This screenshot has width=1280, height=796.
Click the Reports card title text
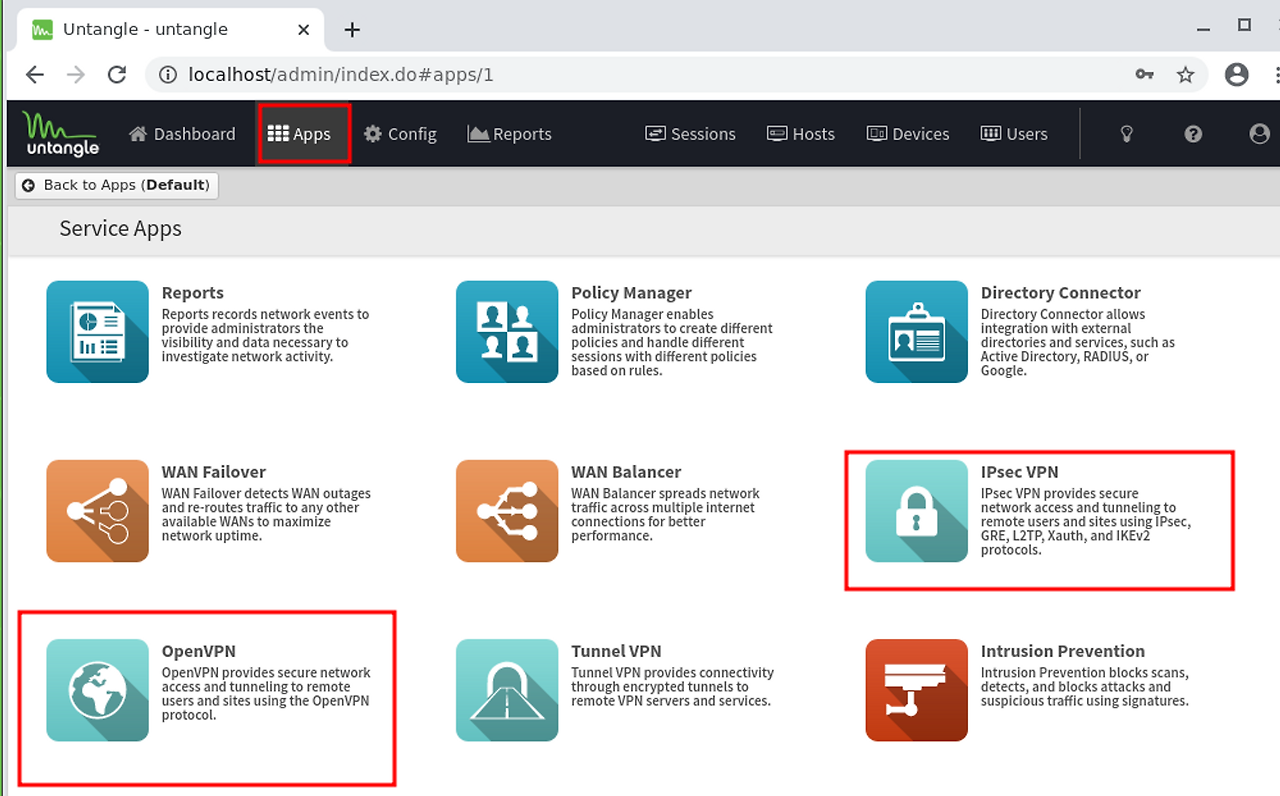(193, 293)
